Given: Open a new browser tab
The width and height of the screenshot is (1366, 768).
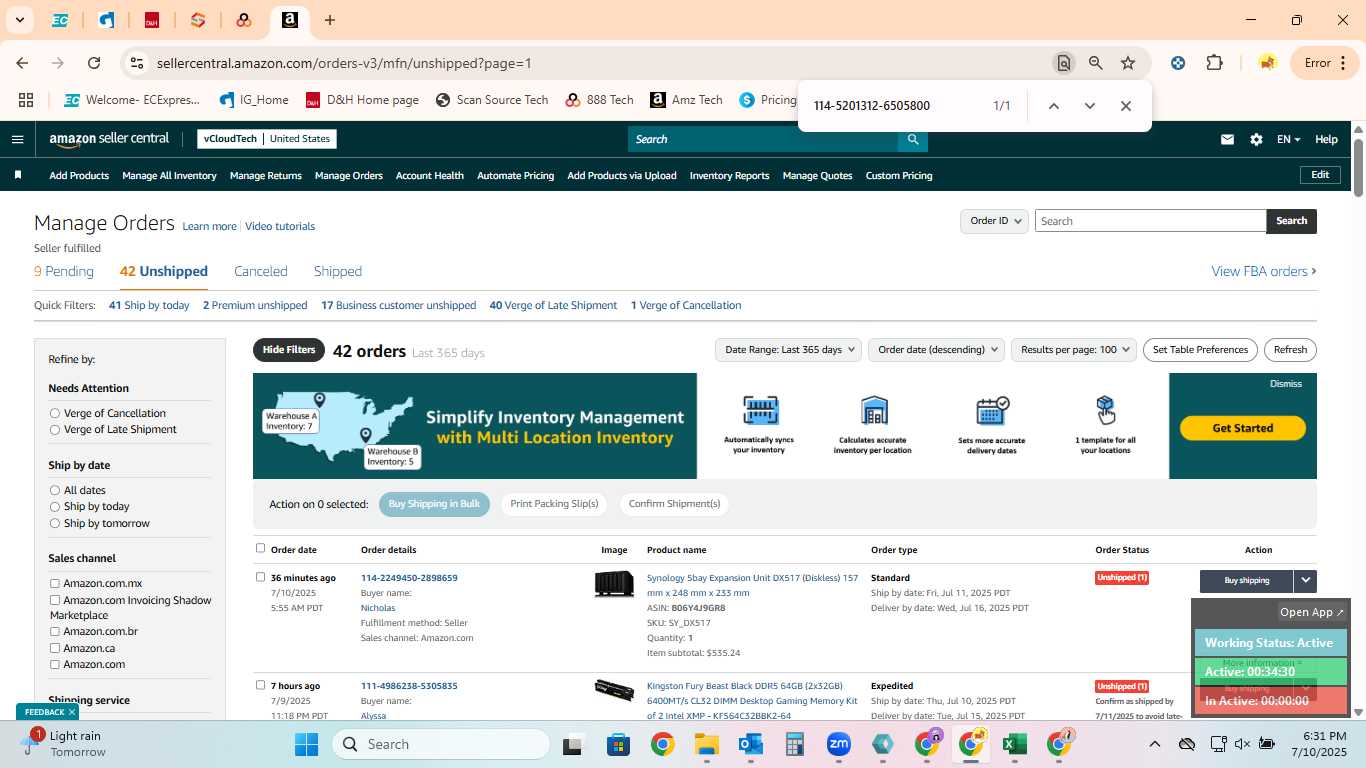Looking at the screenshot, I should [330, 20].
